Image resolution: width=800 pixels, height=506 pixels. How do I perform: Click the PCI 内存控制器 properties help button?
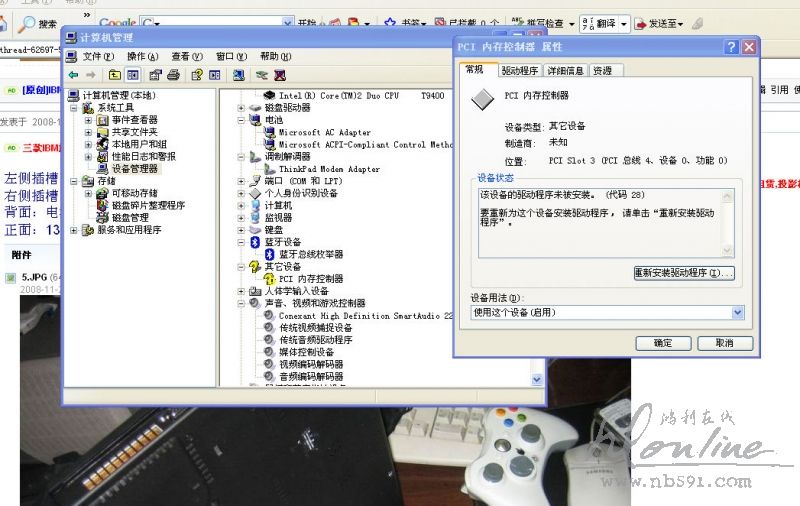click(x=730, y=46)
